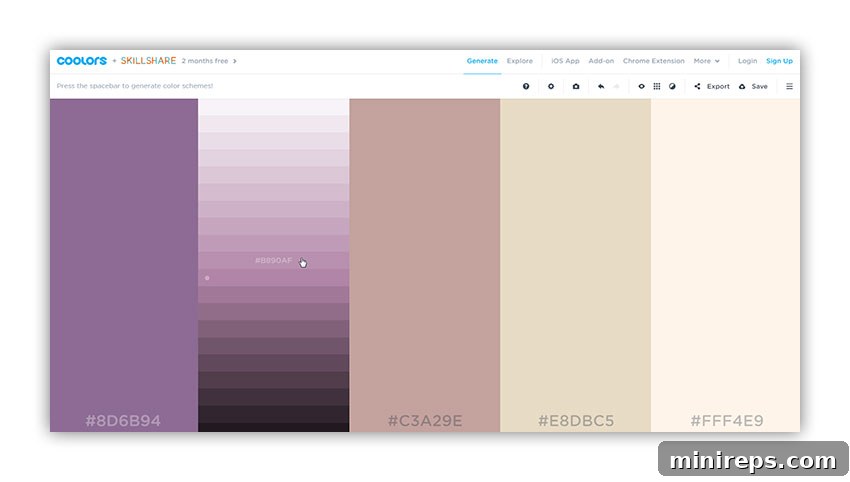Screen dimensions: 850x482
Task: Toggle the eye view icon
Action: (641, 86)
